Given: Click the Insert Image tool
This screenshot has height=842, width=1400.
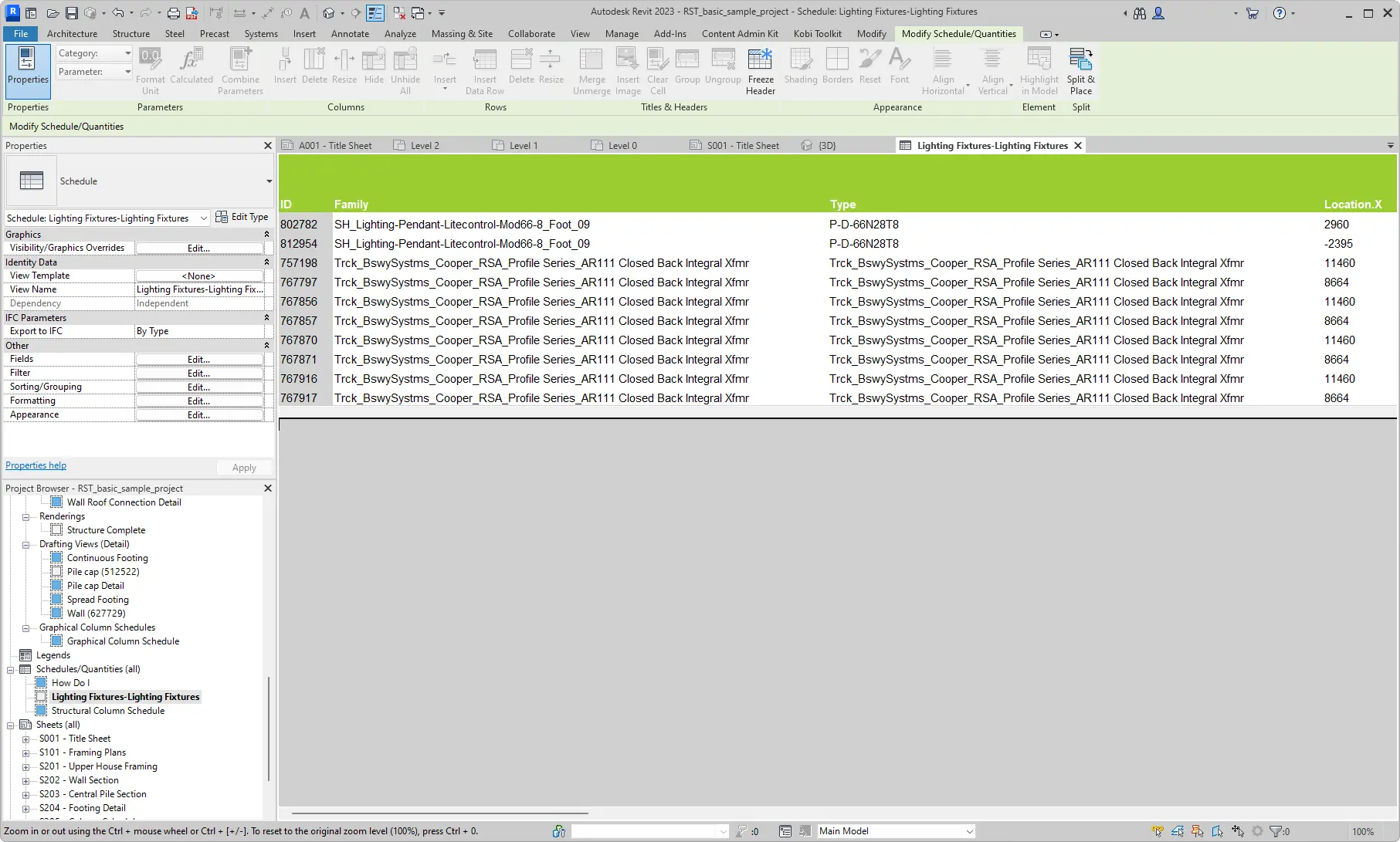Looking at the screenshot, I should 628,69.
